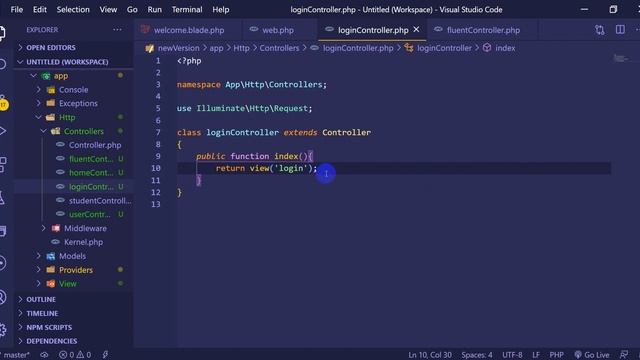Switch to fluentController.php tab
640x360 pixels.
click(x=483, y=30)
